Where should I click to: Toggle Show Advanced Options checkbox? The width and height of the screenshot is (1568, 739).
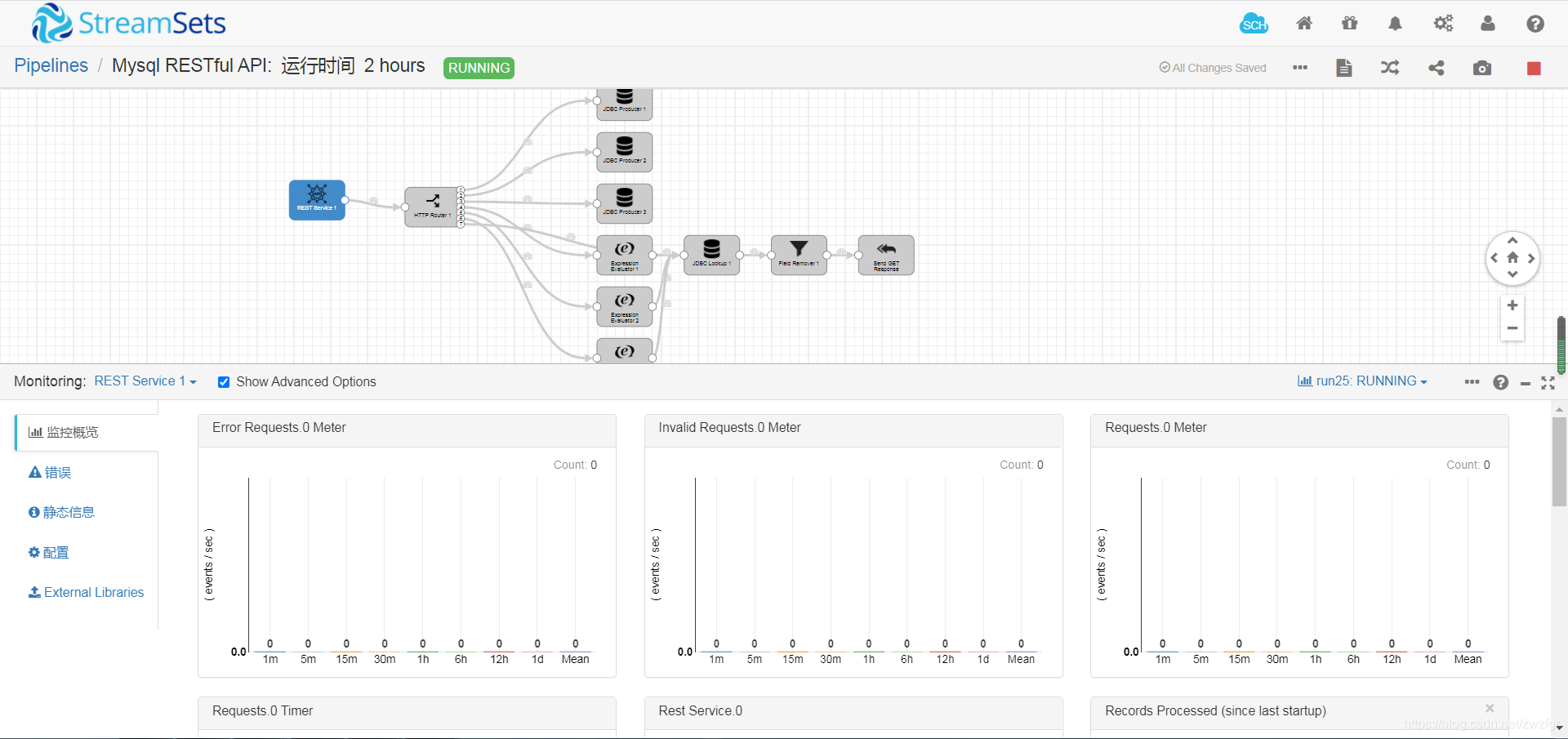click(x=224, y=382)
